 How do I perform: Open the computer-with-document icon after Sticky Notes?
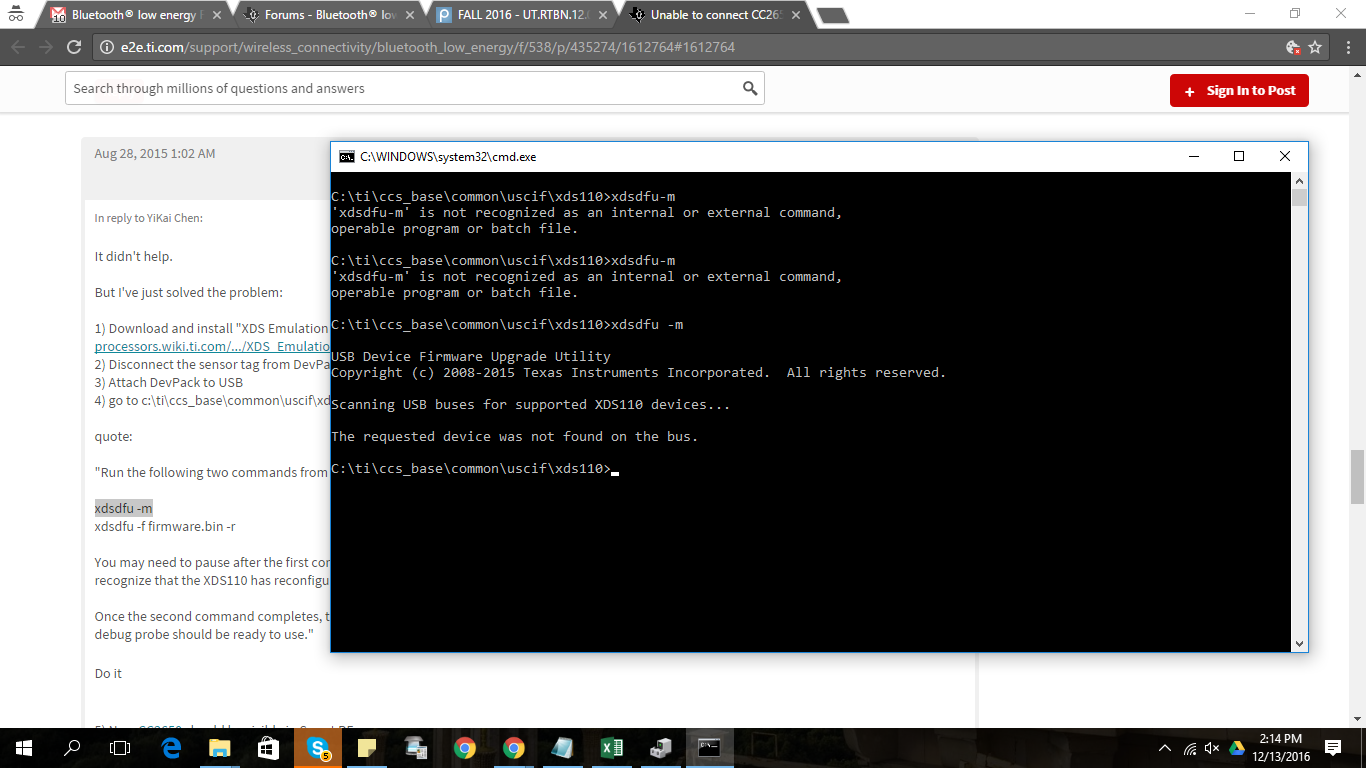(416, 747)
